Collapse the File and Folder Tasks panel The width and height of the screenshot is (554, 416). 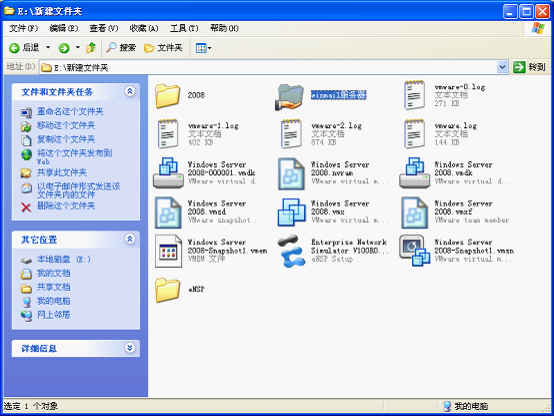(x=130, y=92)
